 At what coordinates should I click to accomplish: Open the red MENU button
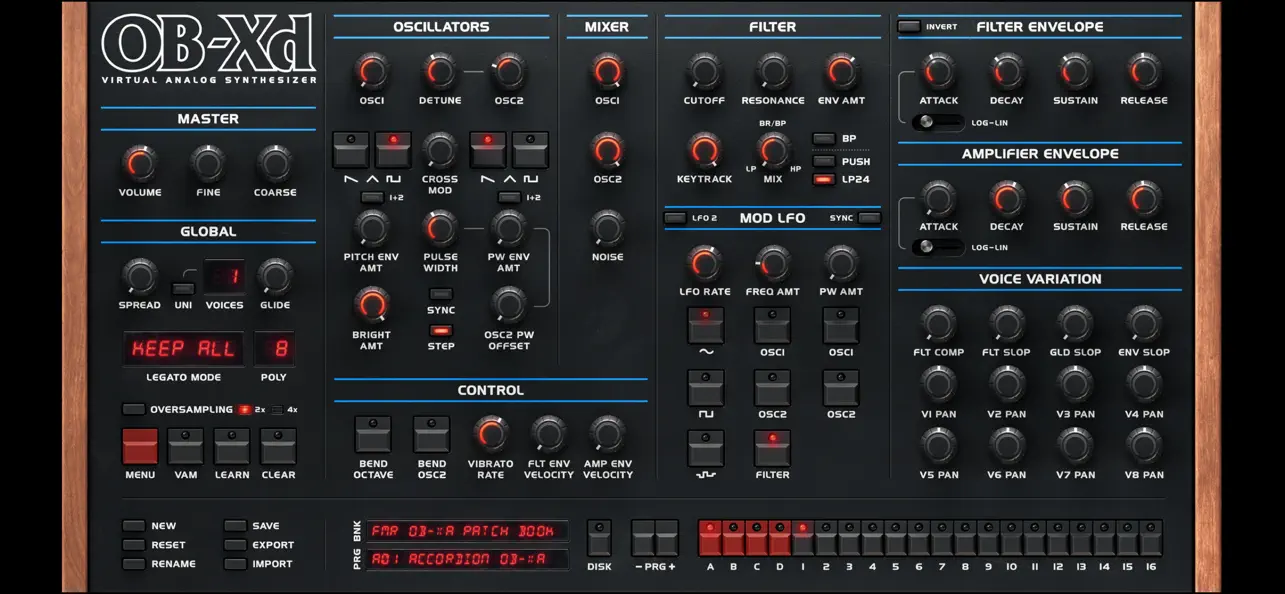(140, 446)
